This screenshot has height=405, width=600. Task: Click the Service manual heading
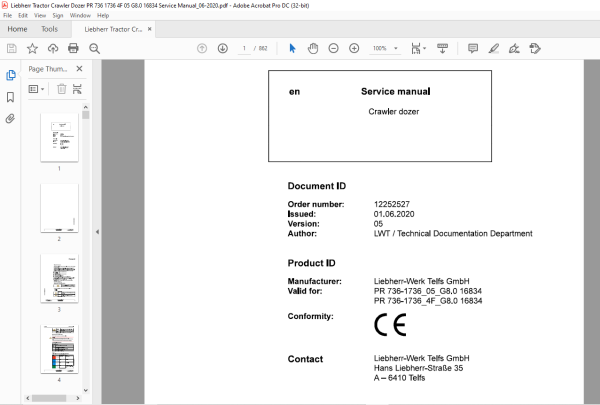coord(396,91)
